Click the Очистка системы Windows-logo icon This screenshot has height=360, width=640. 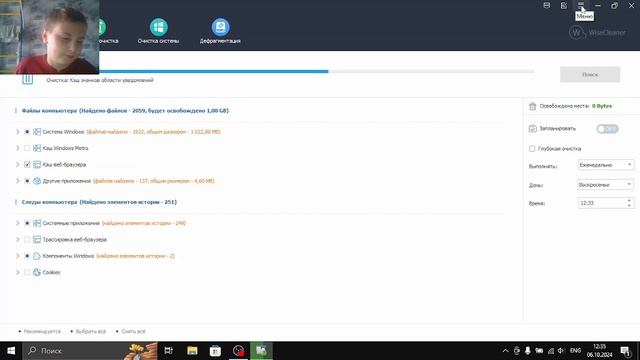point(158,27)
